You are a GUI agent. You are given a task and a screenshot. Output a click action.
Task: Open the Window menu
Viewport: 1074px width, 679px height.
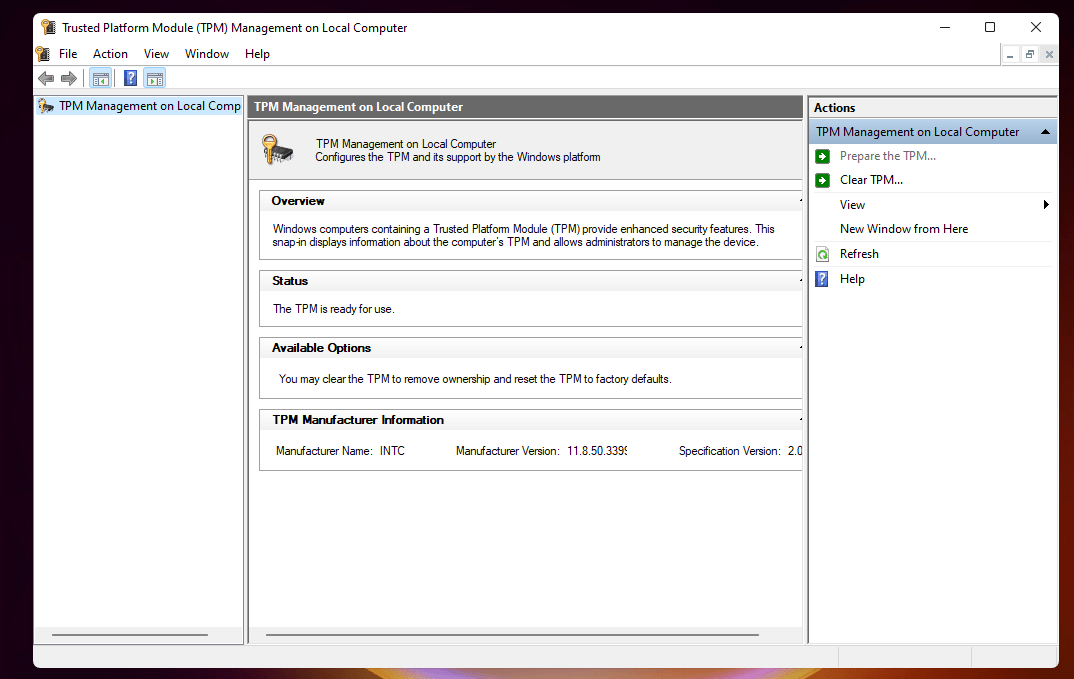coord(207,53)
